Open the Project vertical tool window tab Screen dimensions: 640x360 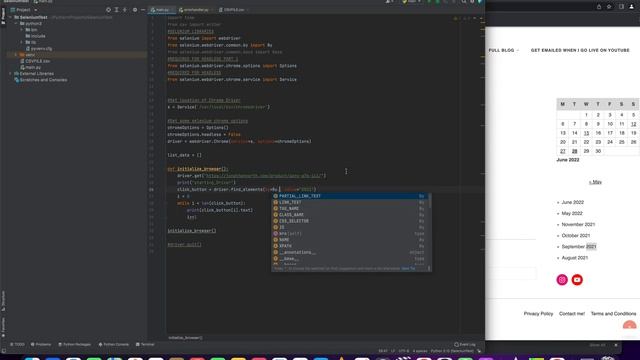(3, 16)
